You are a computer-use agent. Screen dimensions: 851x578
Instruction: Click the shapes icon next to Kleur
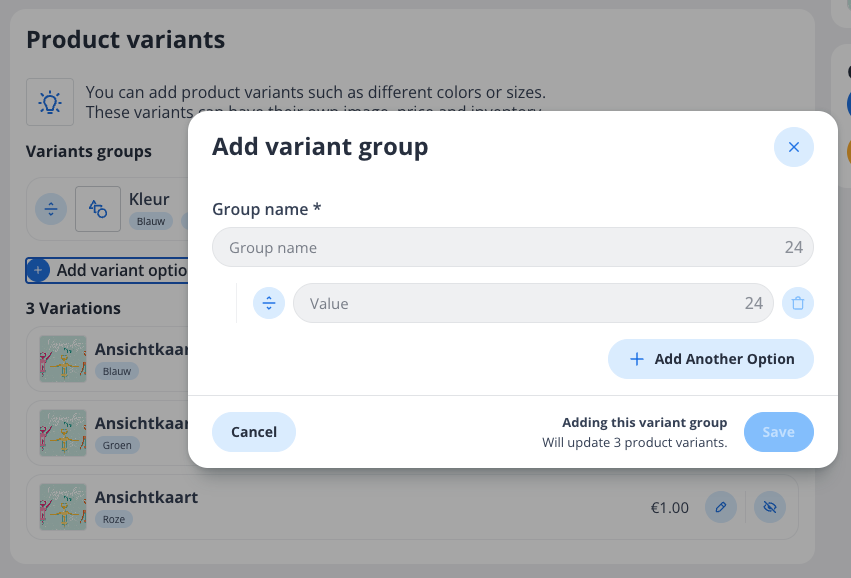98,209
